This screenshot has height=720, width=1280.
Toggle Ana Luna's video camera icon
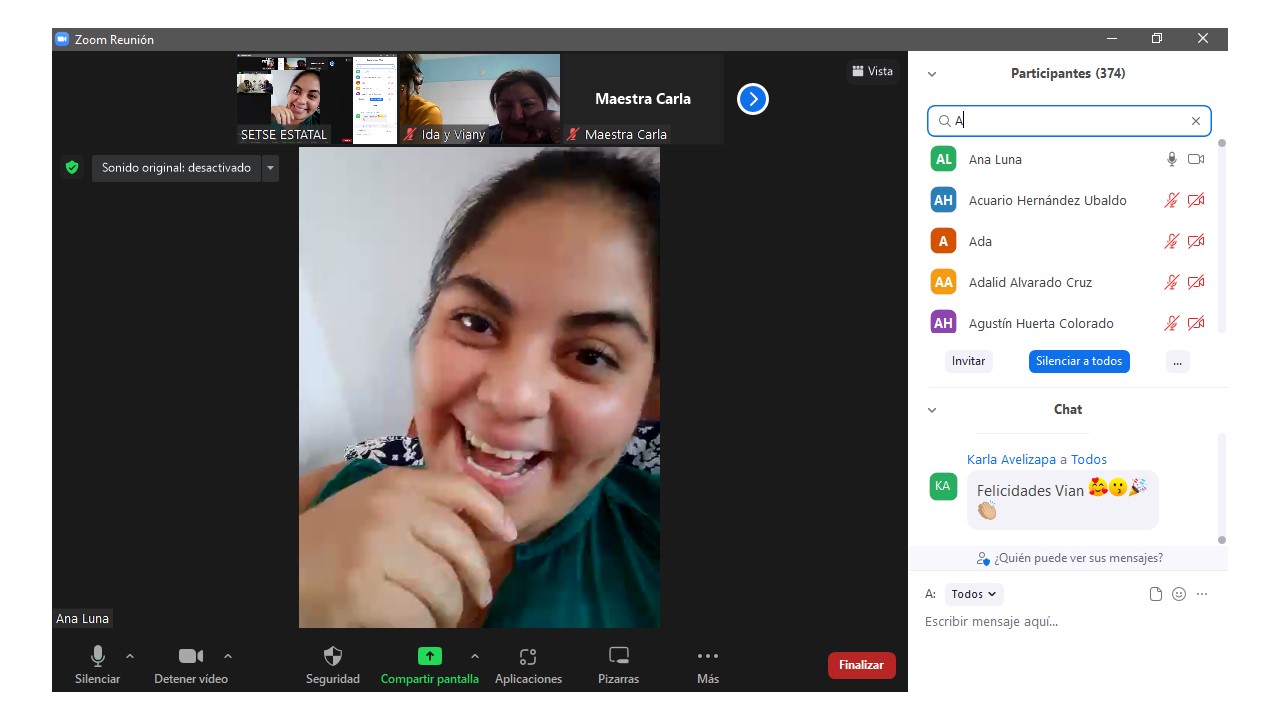point(1196,159)
